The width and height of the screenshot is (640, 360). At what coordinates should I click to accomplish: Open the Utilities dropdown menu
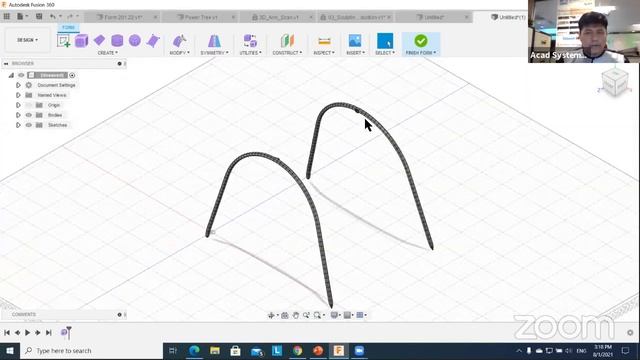(250, 53)
